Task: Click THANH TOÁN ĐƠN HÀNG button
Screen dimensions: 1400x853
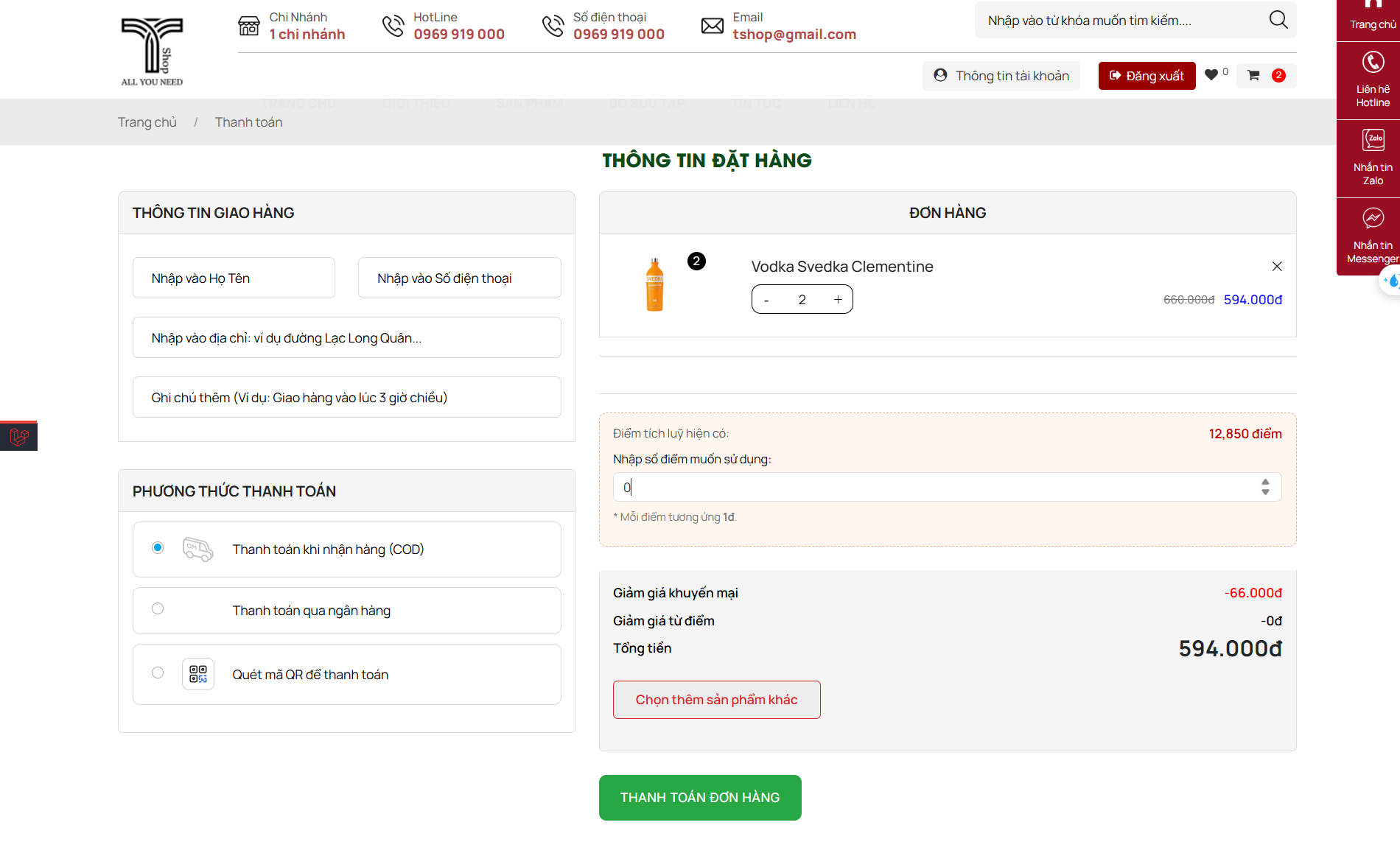Action: click(700, 798)
